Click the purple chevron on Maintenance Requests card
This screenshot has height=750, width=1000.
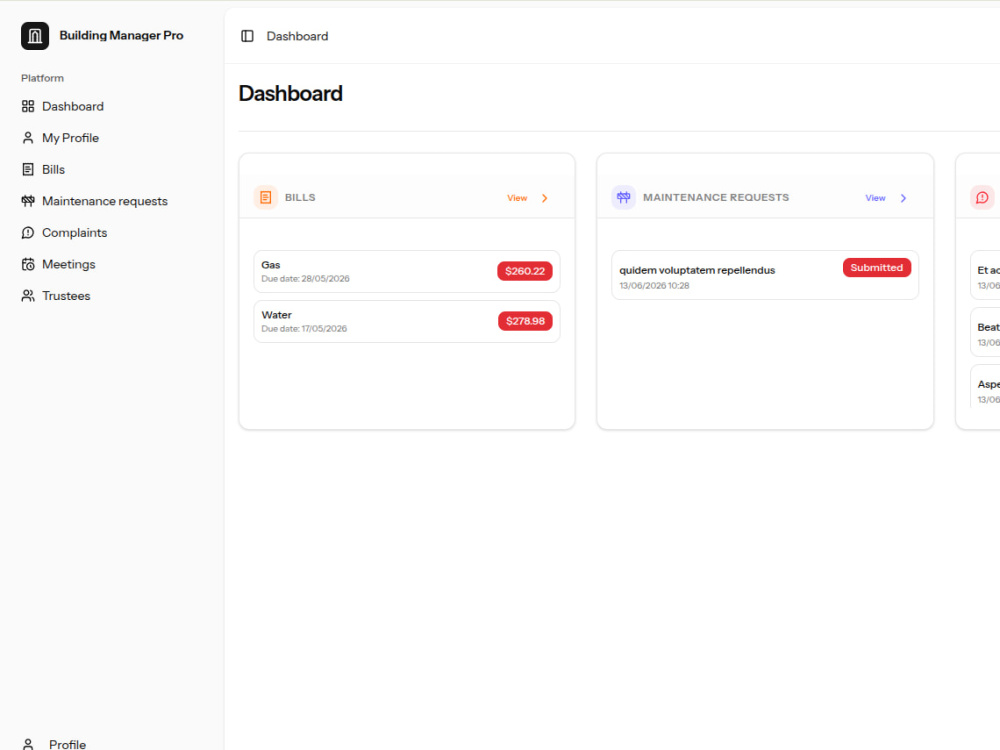(x=903, y=198)
